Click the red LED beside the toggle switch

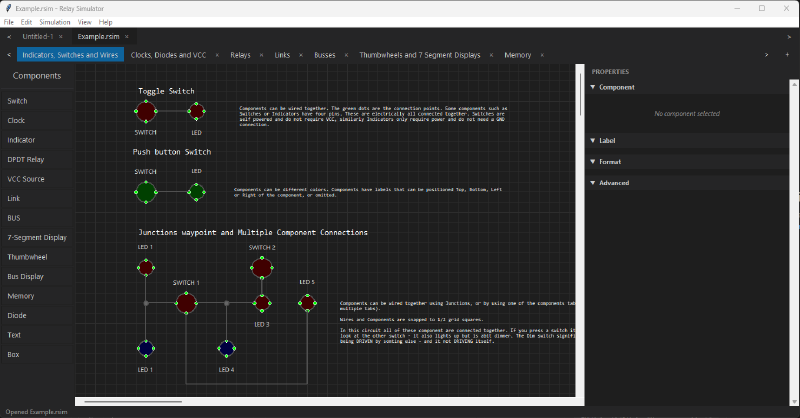tap(197, 111)
